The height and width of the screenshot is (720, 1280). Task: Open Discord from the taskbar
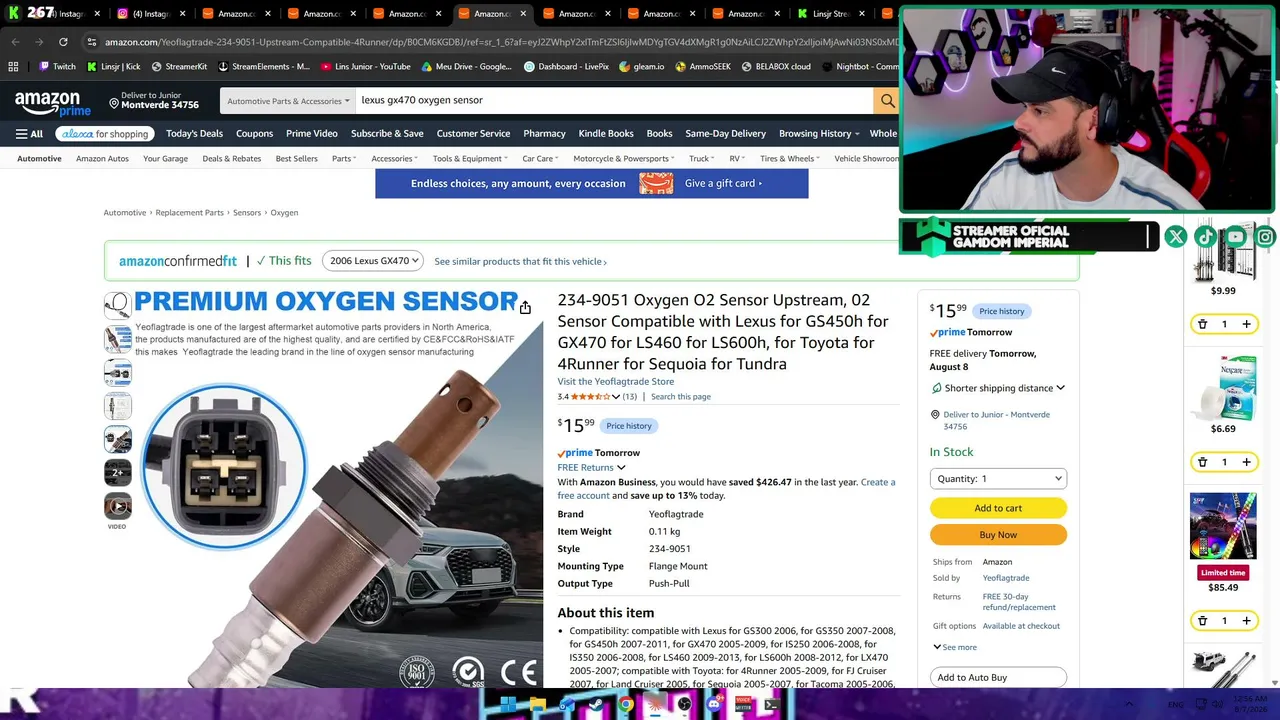tap(713, 705)
